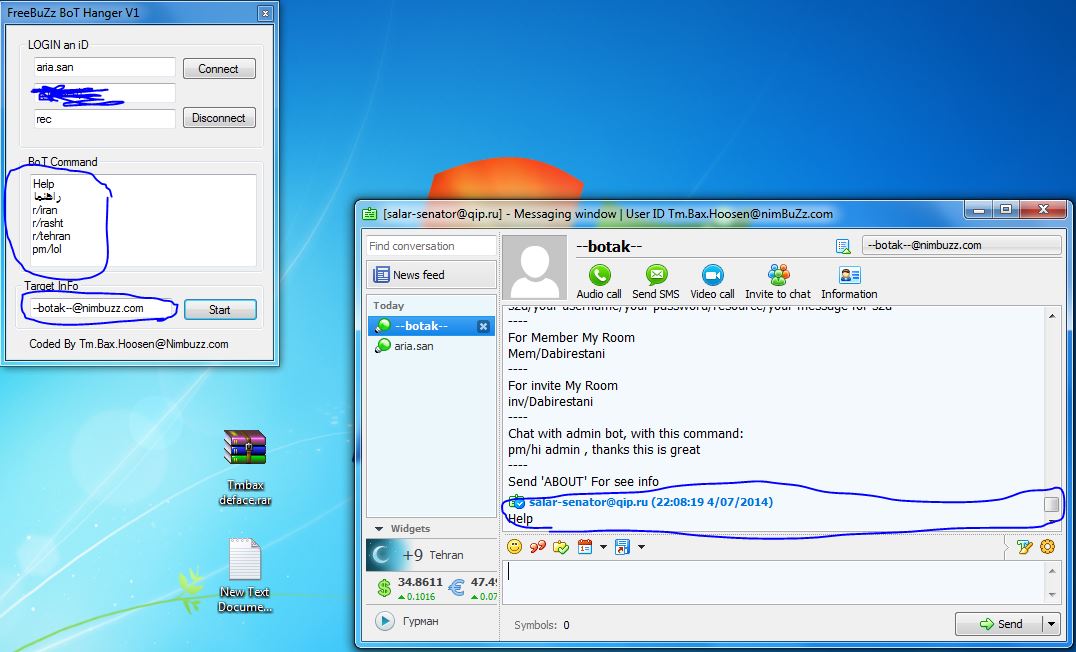Click Connect in FreeBuZz BoT Hanger
Viewport: 1076px width, 652px height.
coord(219,69)
